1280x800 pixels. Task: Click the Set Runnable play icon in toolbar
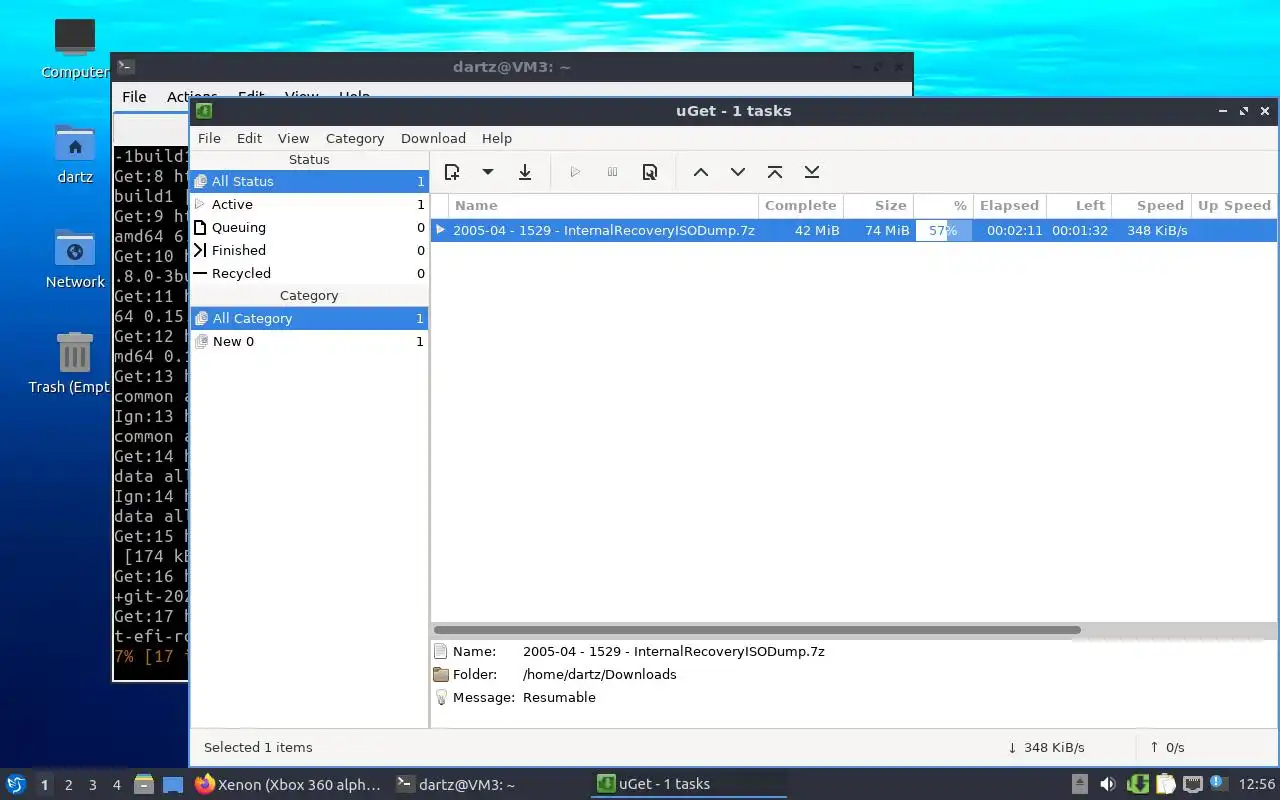(x=575, y=172)
